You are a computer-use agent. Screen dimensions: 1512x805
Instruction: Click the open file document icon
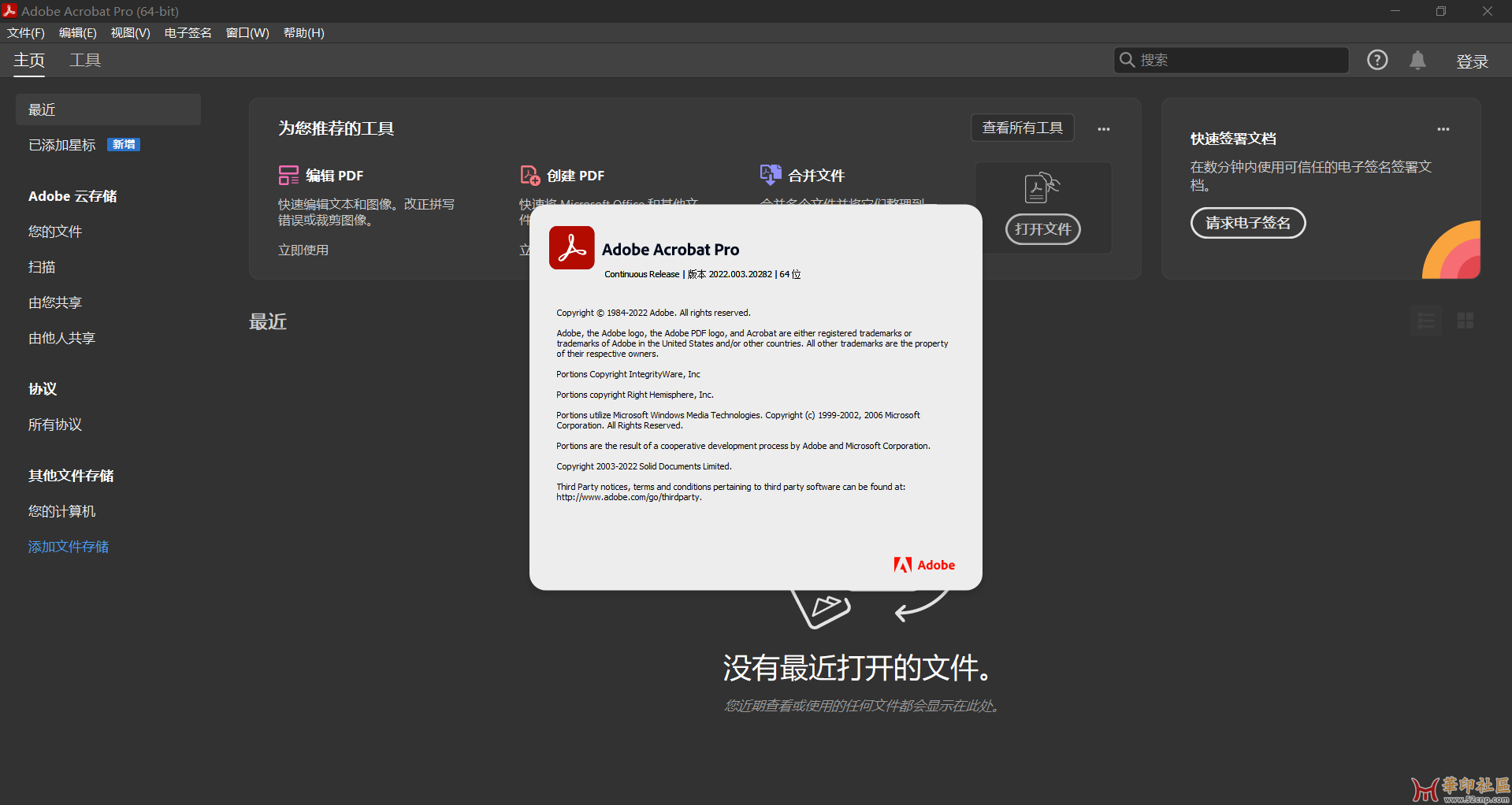tap(1042, 187)
